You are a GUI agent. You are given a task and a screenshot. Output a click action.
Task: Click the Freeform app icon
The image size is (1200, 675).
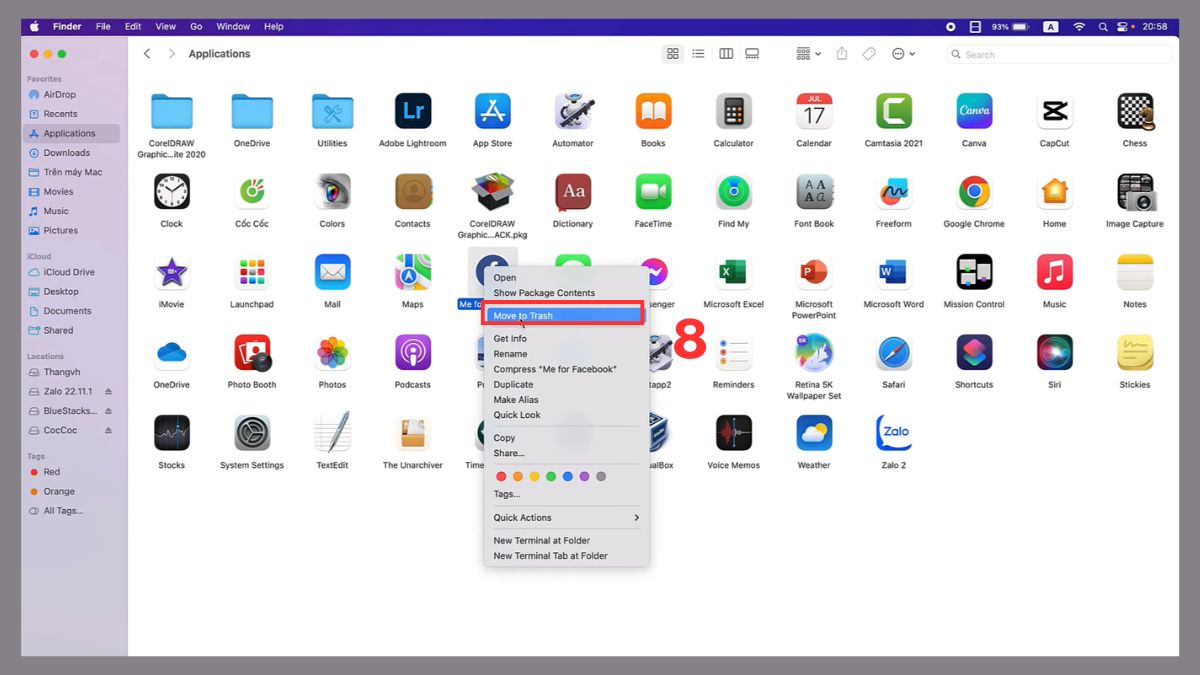pyautogui.click(x=894, y=191)
